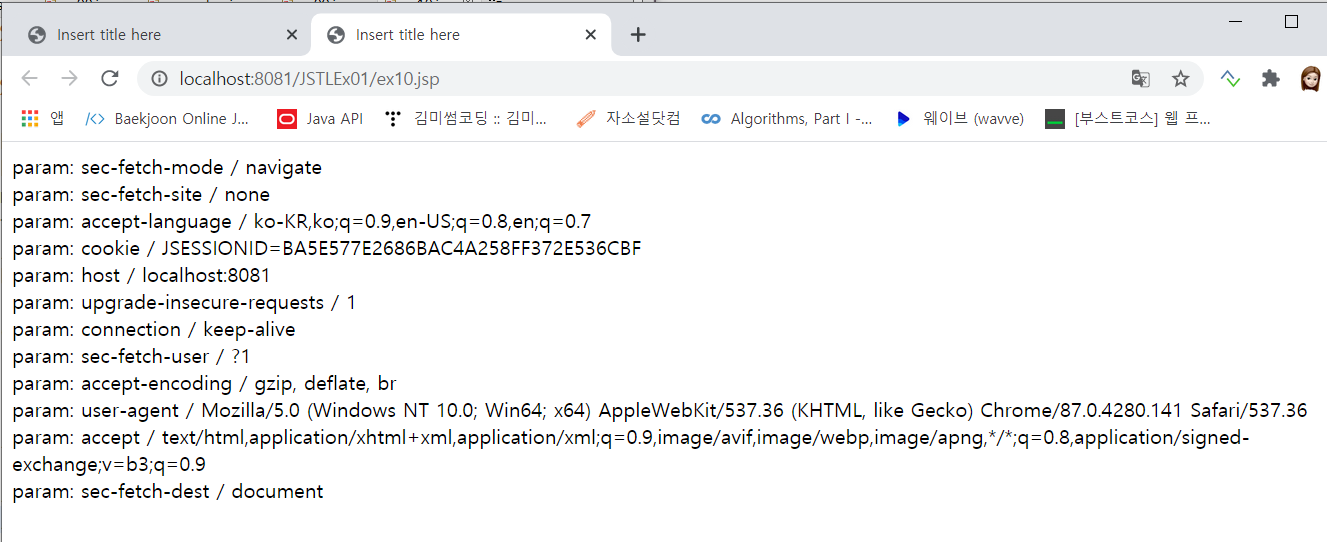View site information icon in address bar

[158, 79]
